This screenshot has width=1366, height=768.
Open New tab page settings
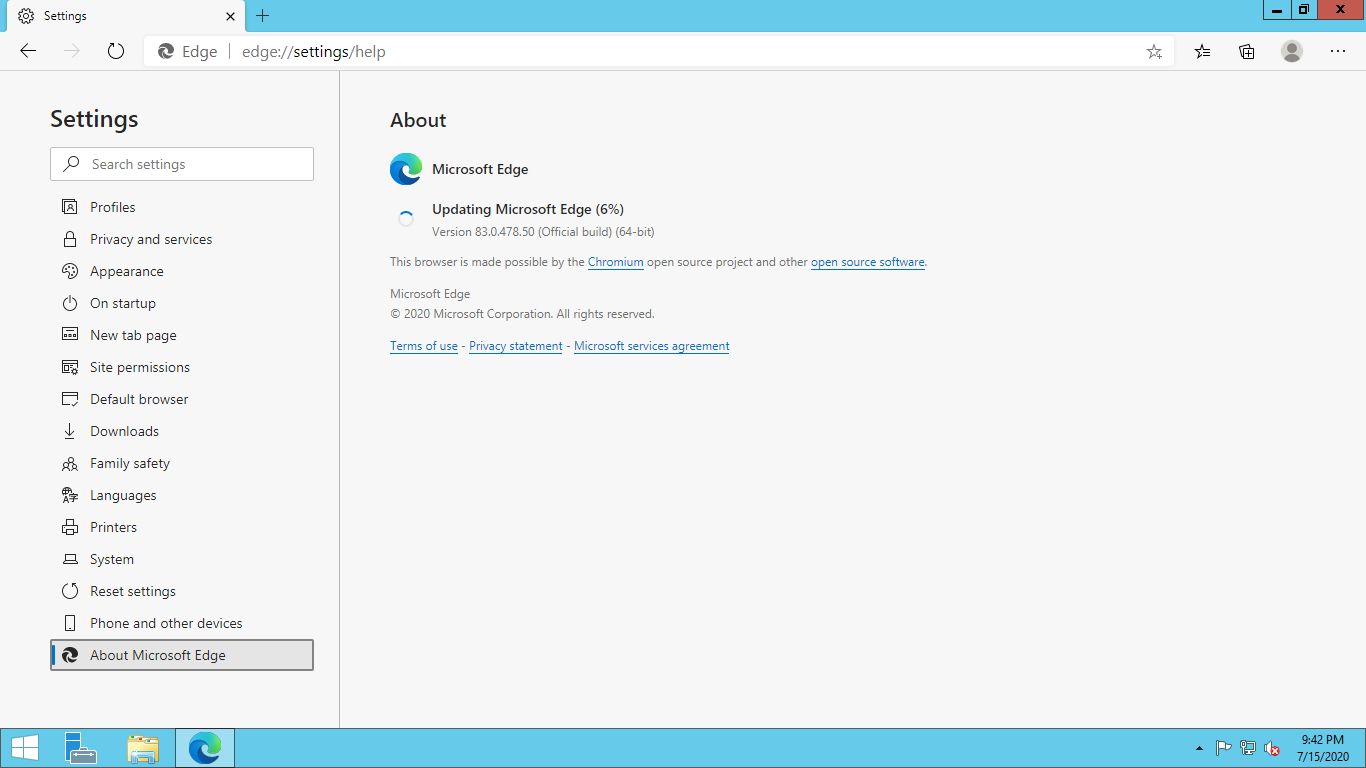click(x=182, y=335)
